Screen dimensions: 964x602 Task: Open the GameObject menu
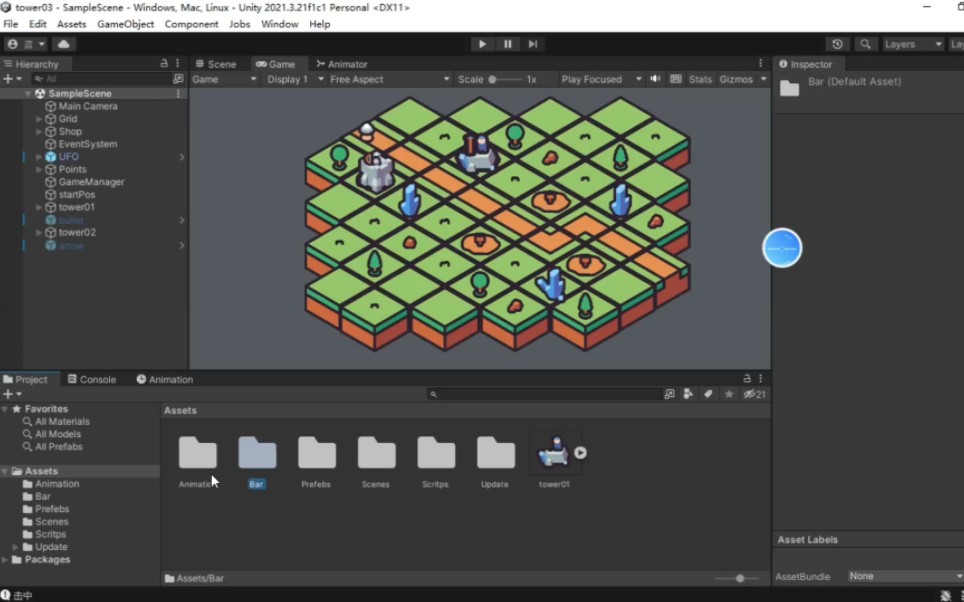(125, 24)
